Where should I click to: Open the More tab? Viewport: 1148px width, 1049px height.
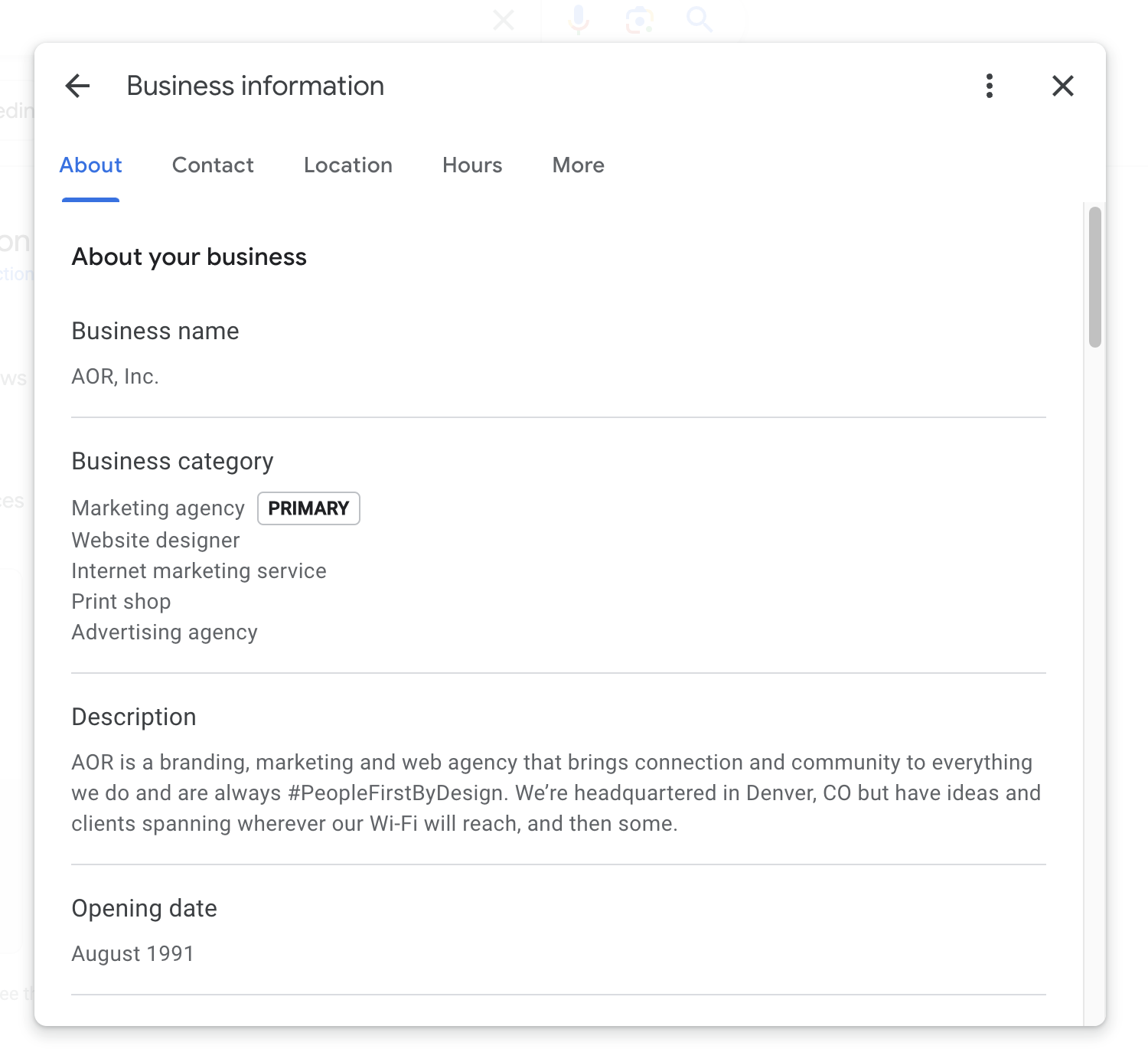579,165
